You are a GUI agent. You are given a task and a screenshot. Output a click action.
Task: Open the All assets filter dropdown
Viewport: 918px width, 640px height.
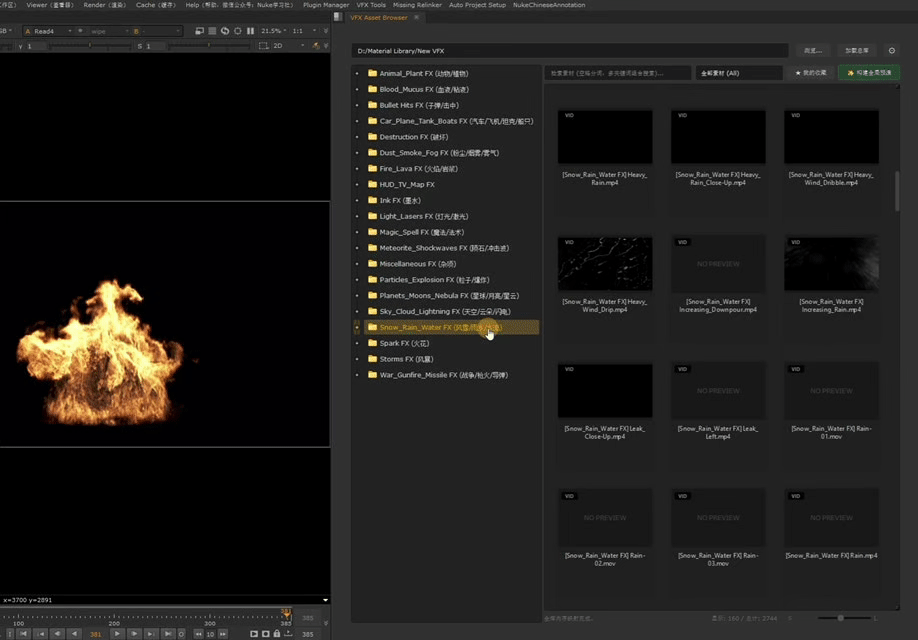click(x=740, y=73)
